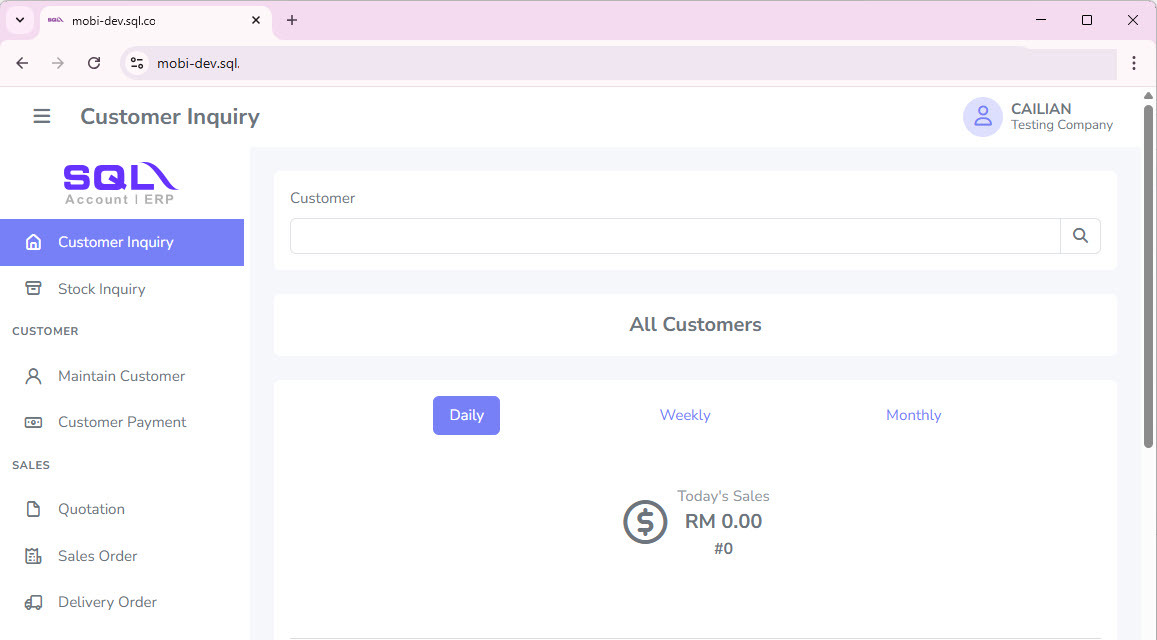Viewport: 1157px width, 640px height.
Task: Open Quotation in the sidebar
Action: (x=122, y=509)
